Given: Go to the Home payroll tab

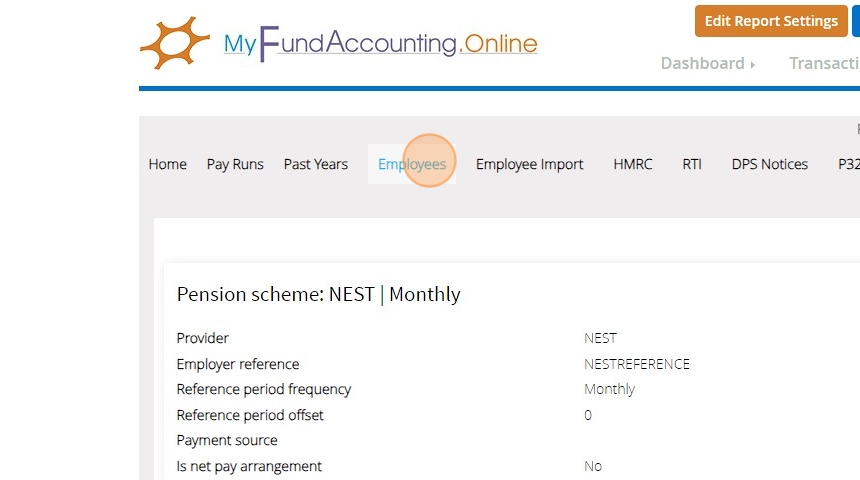Looking at the screenshot, I should tap(167, 164).
